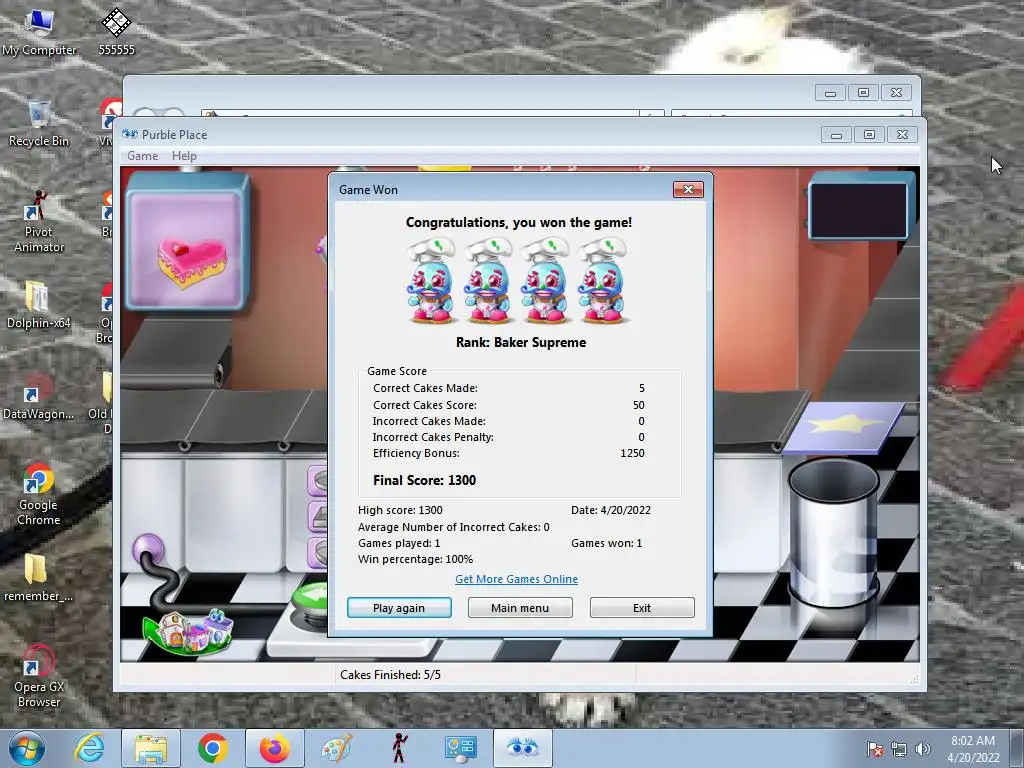Open Control Panel taskbar icon
The height and width of the screenshot is (768, 1024).
[x=460, y=748]
